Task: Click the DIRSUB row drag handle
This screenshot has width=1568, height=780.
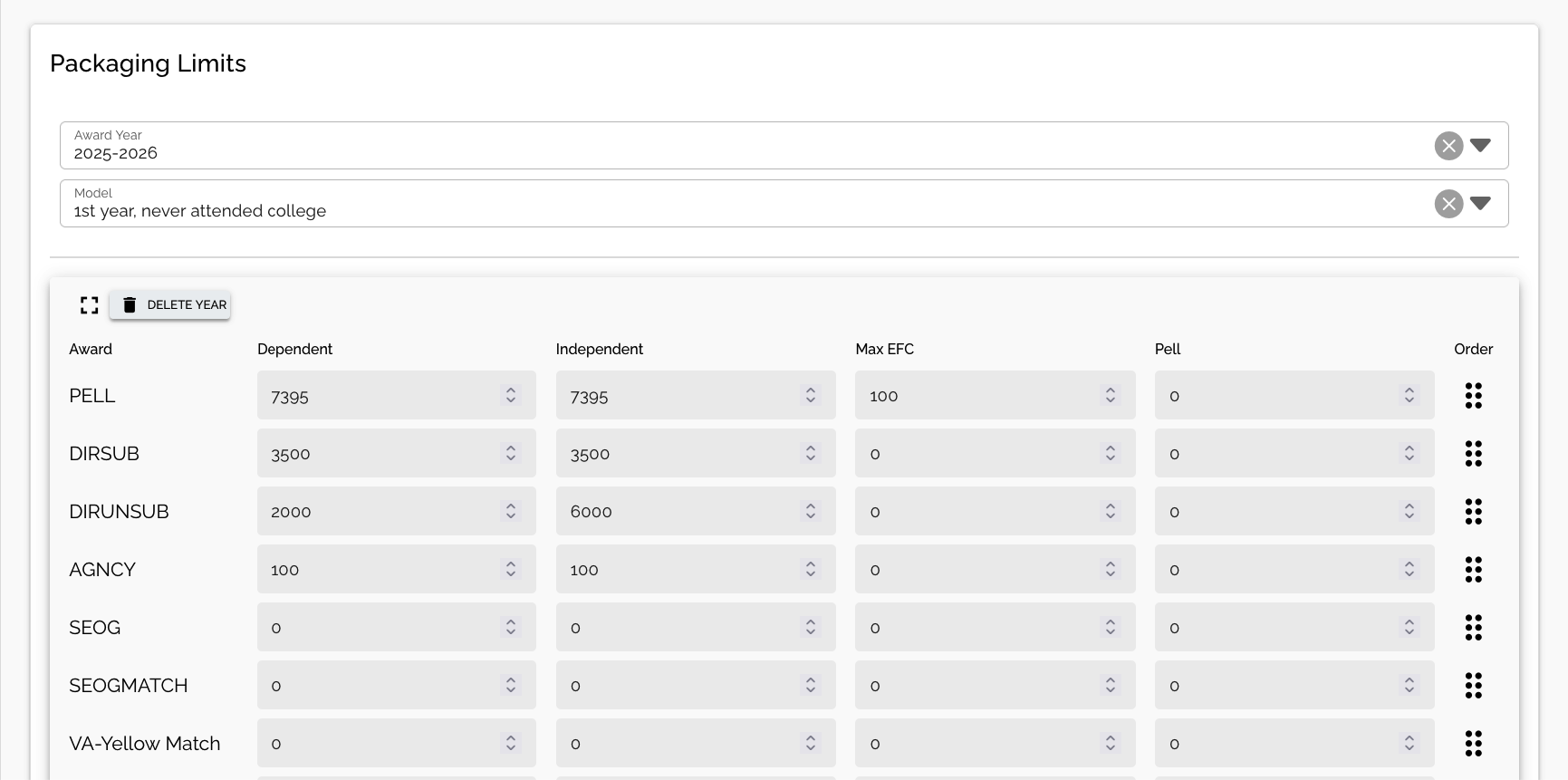Action: [x=1473, y=454]
